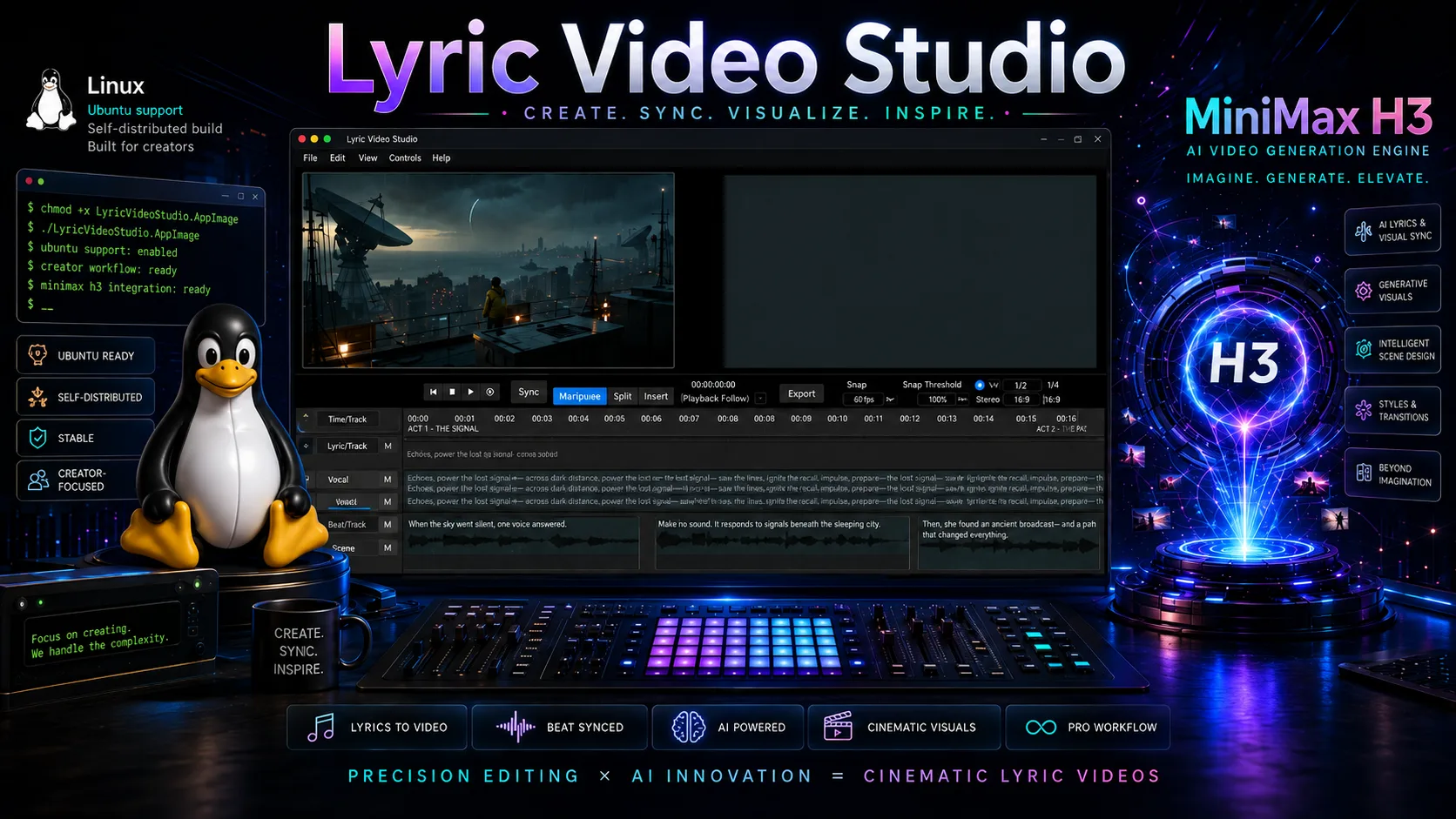Click the 00:00:00:00 timecode display
1456x819 pixels.
[713, 384]
